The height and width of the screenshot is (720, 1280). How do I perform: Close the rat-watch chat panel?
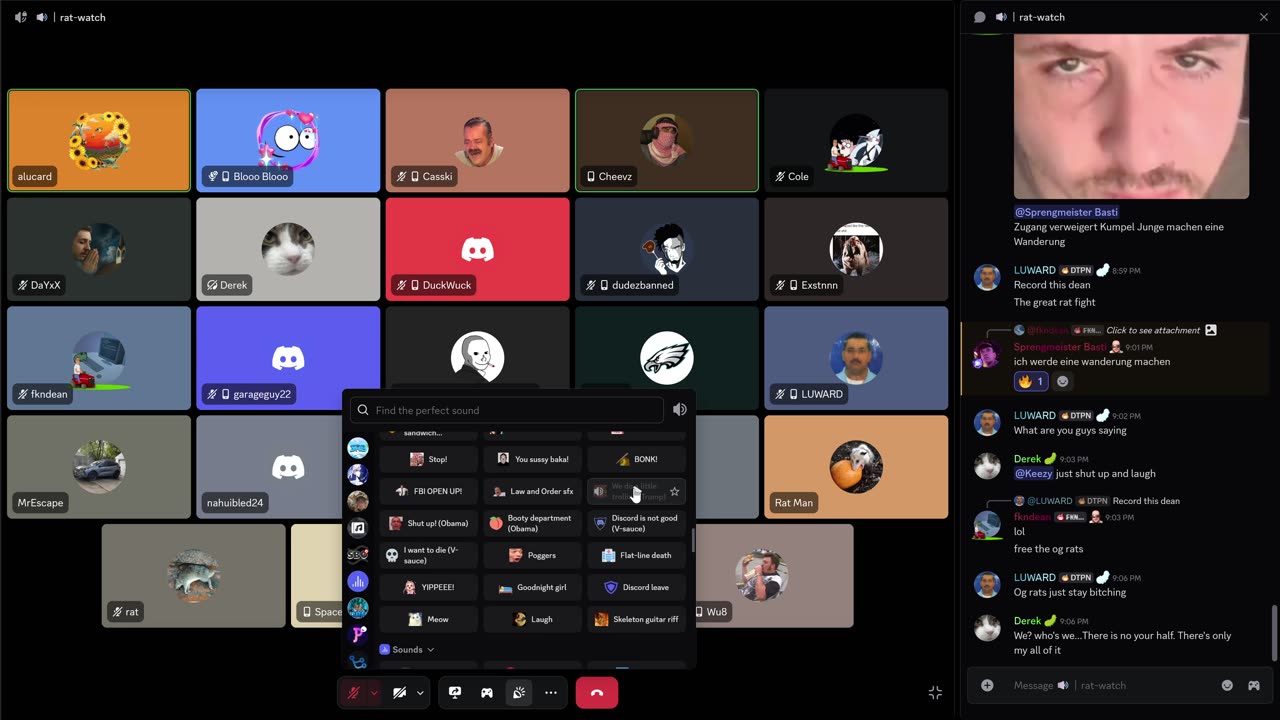pyautogui.click(x=1263, y=17)
